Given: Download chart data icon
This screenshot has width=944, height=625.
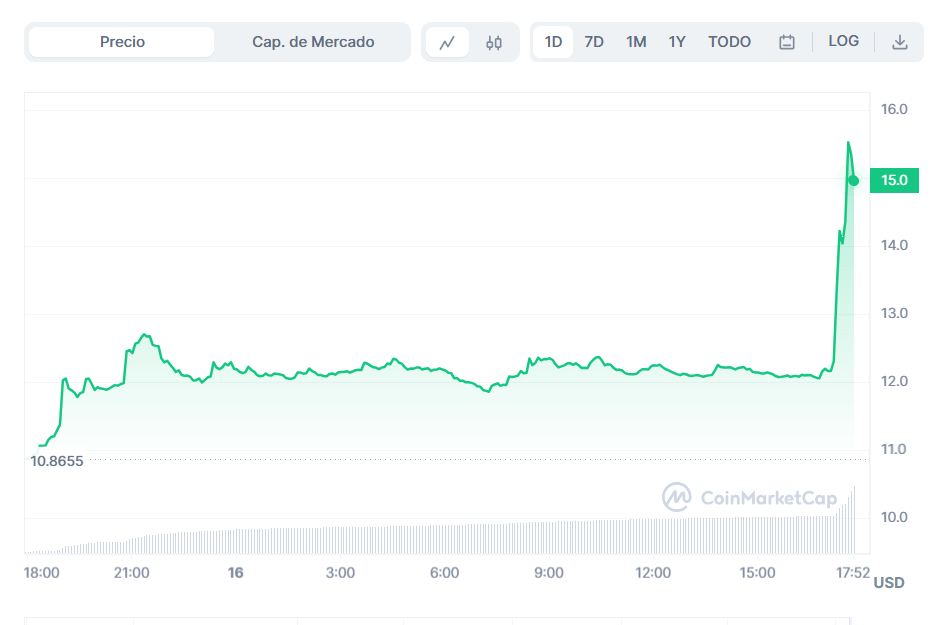Looking at the screenshot, I should (899, 42).
